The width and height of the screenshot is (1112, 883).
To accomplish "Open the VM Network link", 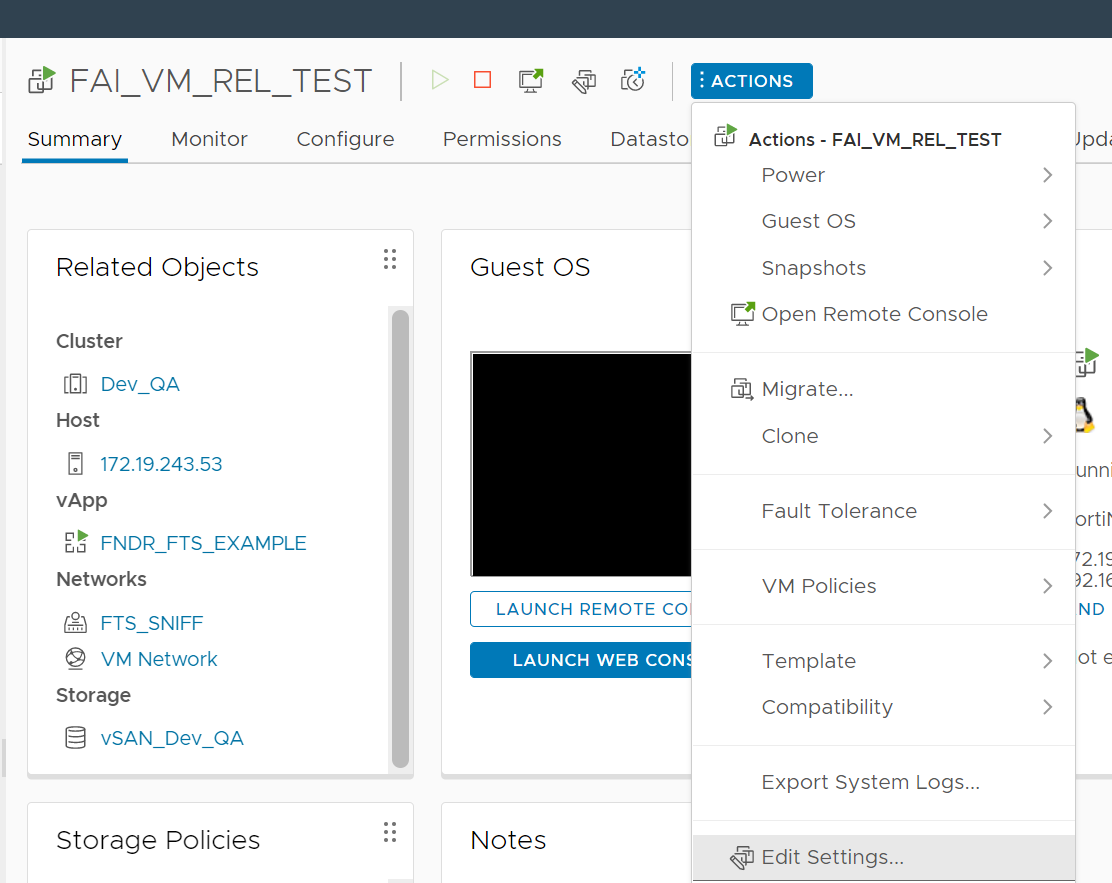I will click(158, 658).
